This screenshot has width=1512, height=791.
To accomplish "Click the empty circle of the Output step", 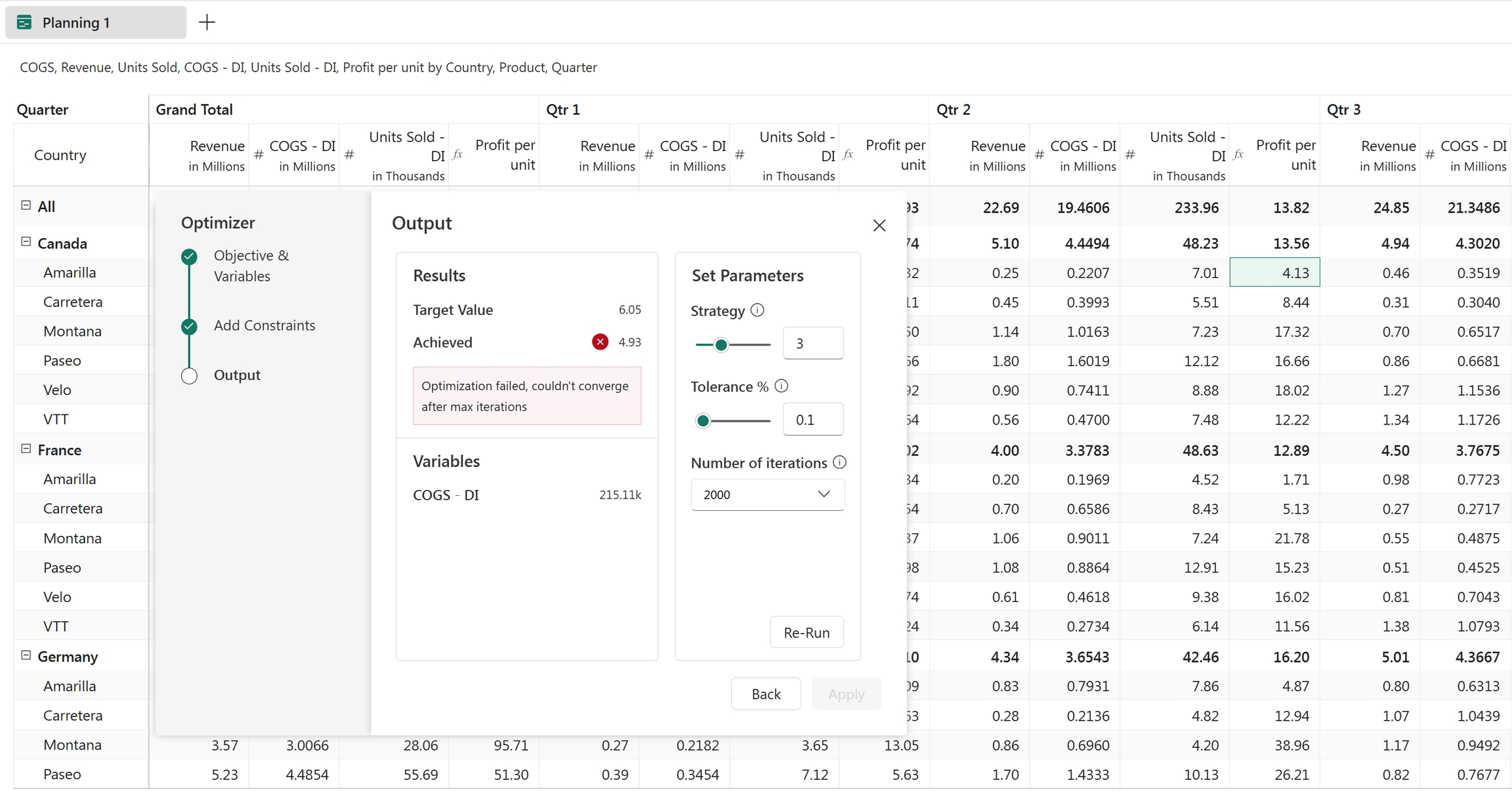I will [x=189, y=376].
